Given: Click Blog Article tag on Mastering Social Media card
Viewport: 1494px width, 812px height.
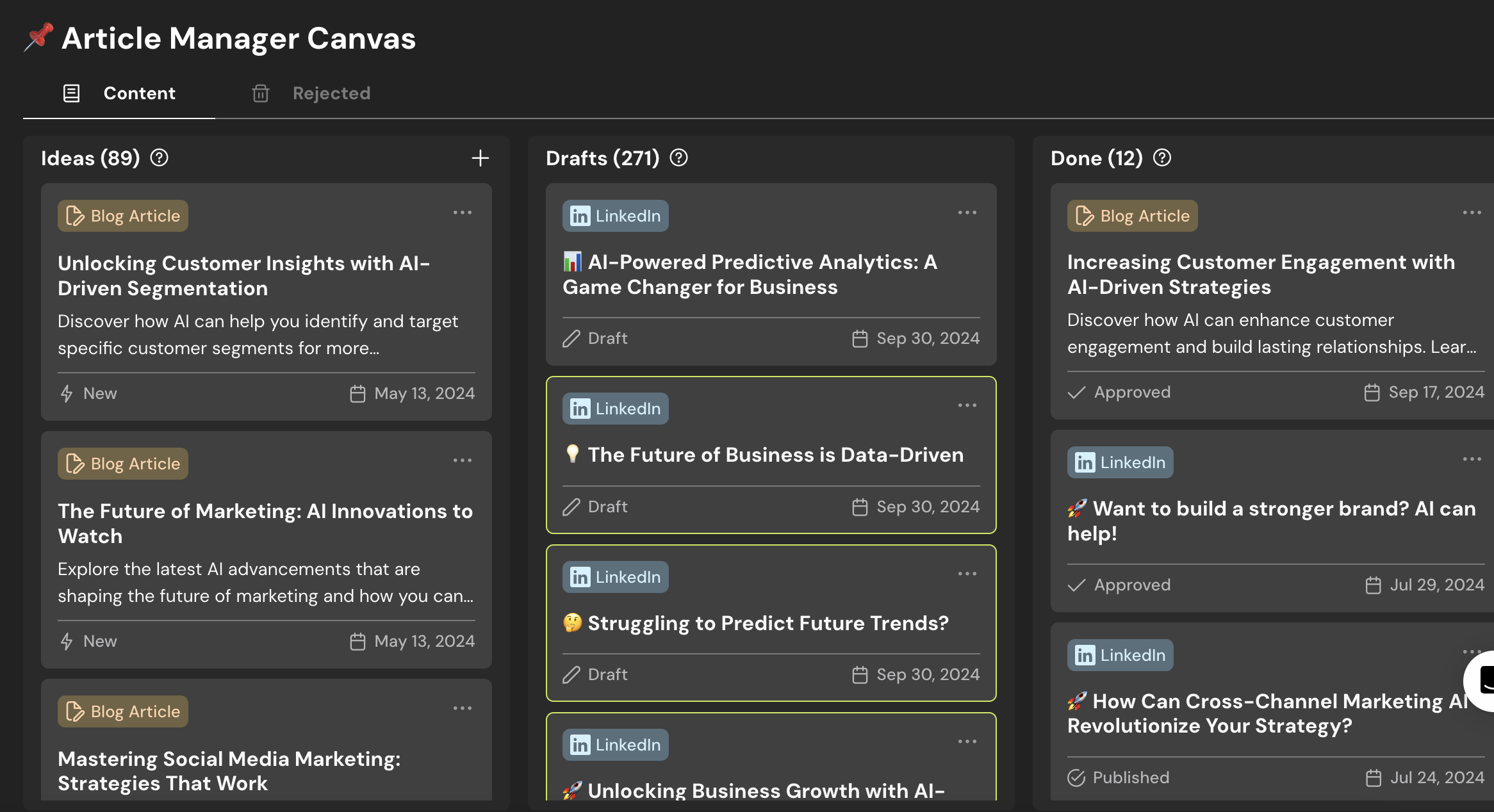Looking at the screenshot, I should point(123,711).
